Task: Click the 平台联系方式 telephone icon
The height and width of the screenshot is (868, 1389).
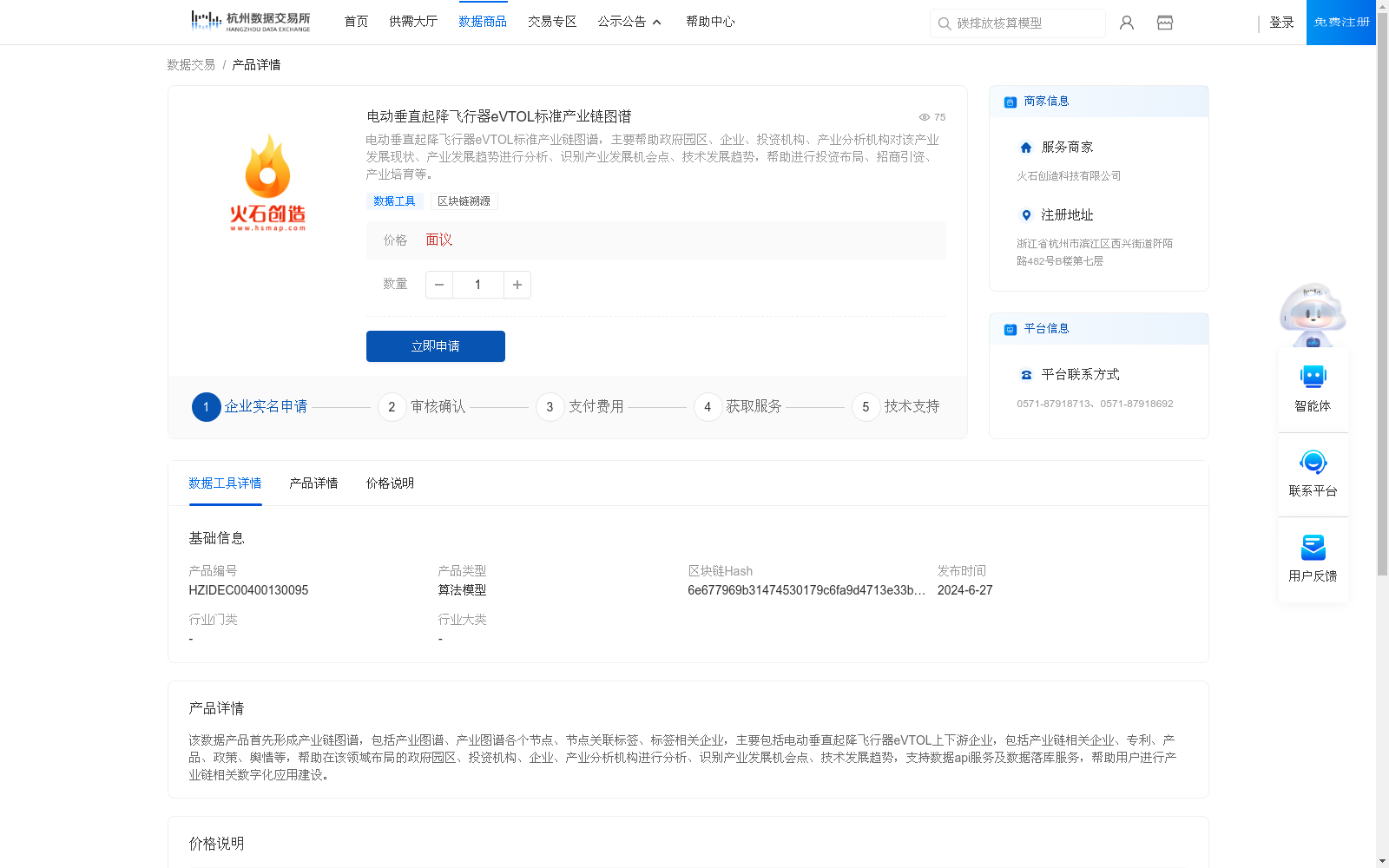Action: click(x=1026, y=375)
